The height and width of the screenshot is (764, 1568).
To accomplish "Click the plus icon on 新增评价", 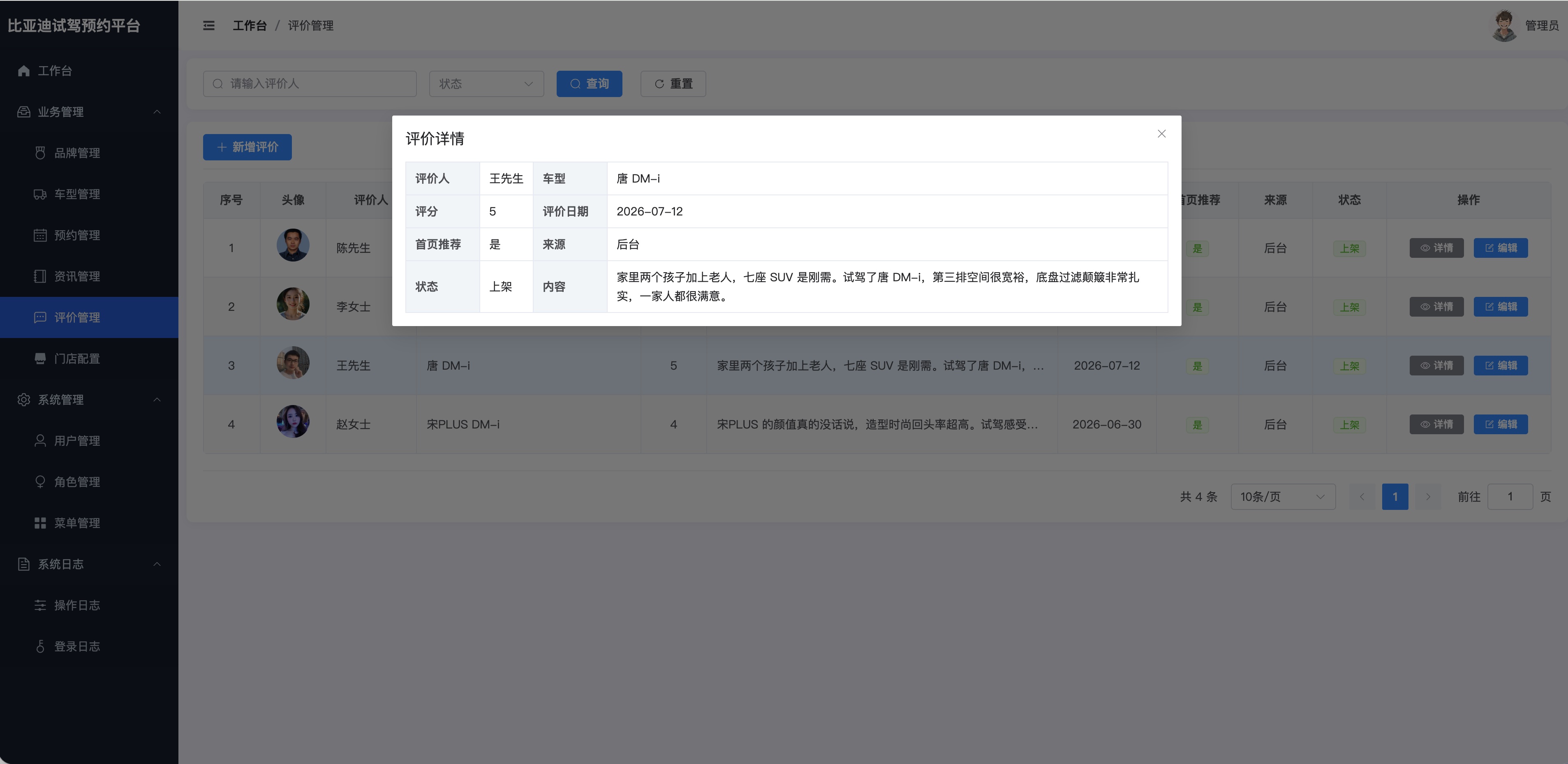I will [x=222, y=147].
